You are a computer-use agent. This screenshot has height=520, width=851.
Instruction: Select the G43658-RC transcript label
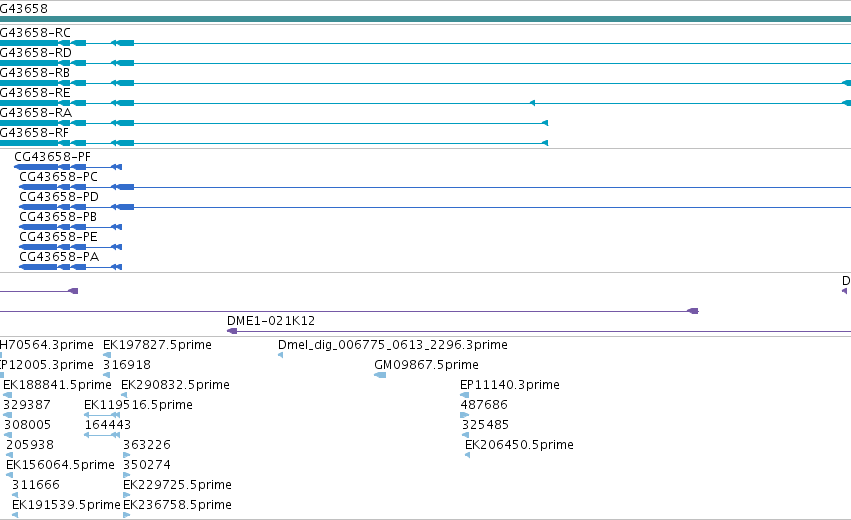(x=35, y=33)
